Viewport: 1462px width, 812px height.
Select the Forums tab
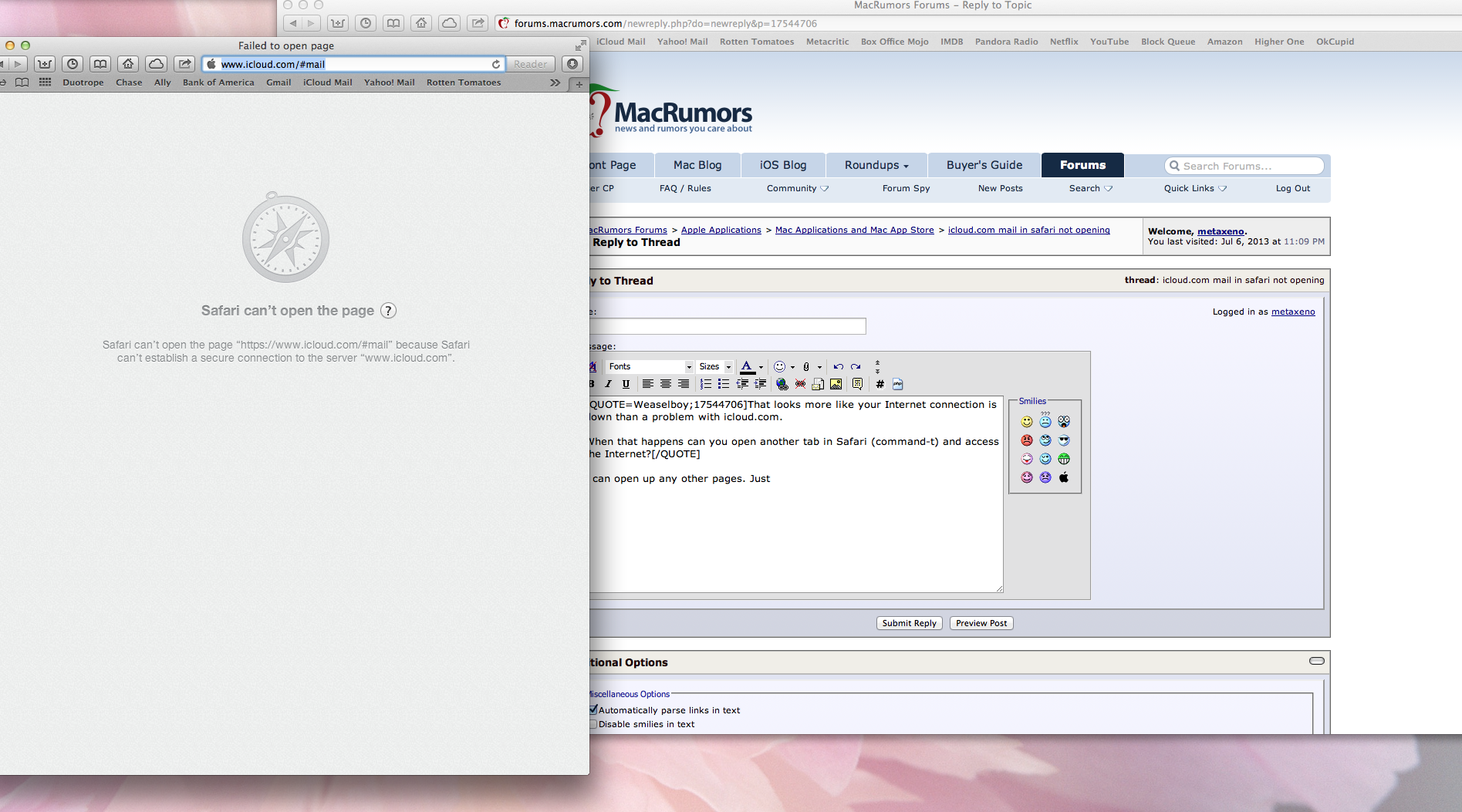tap(1082, 165)
